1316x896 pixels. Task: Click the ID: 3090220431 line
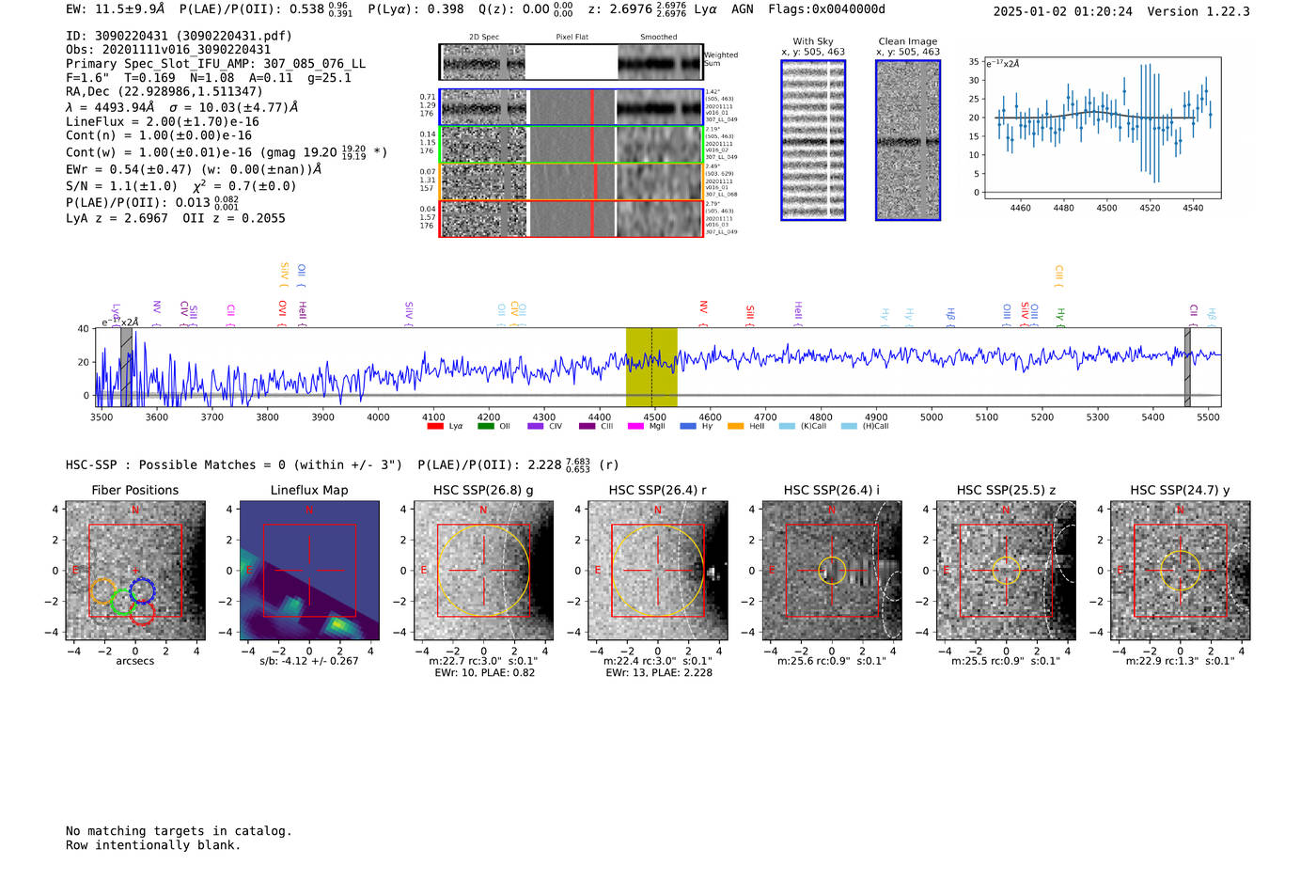point(179,36)
